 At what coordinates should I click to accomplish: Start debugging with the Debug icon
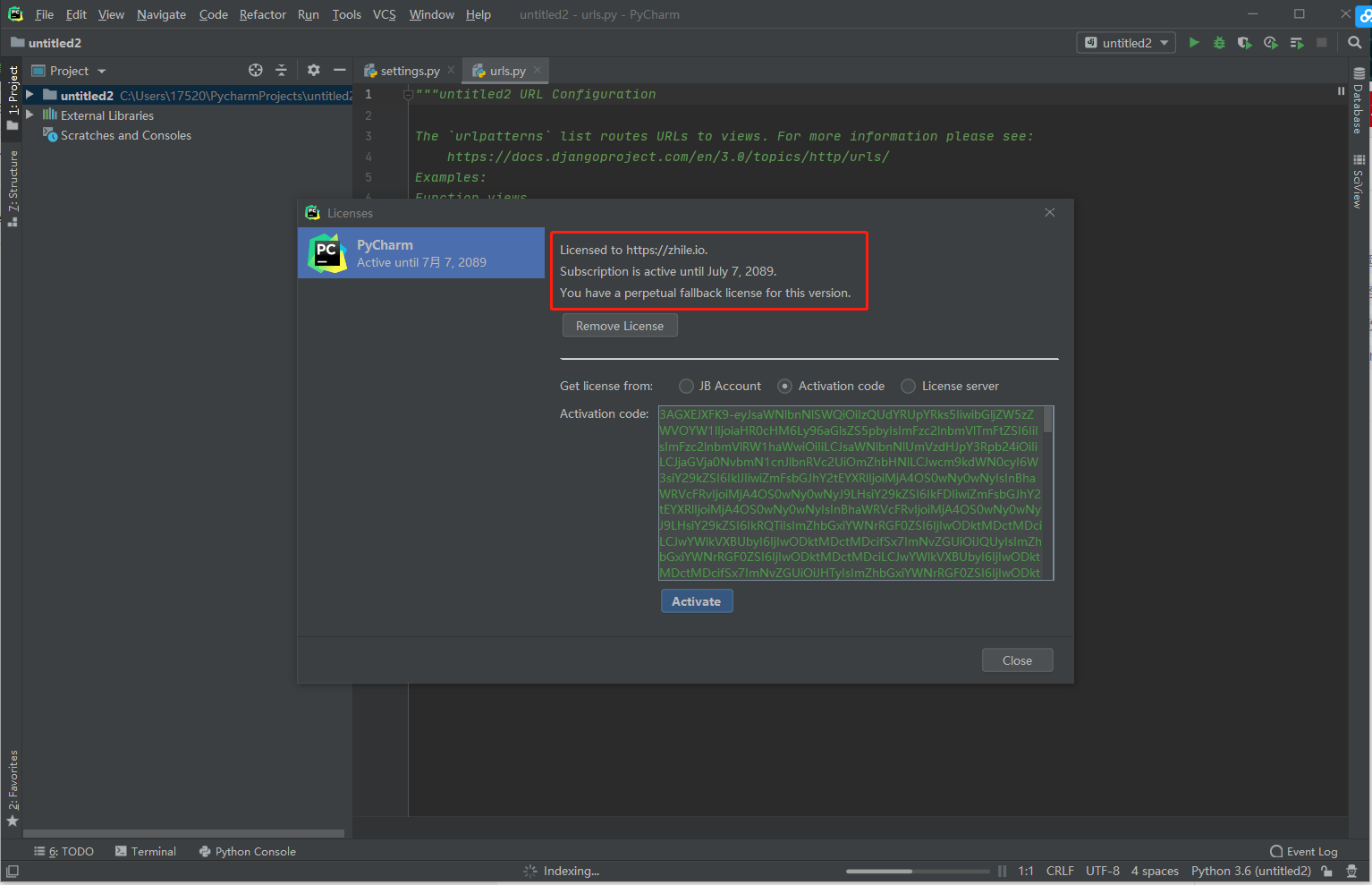(1219, 42)
